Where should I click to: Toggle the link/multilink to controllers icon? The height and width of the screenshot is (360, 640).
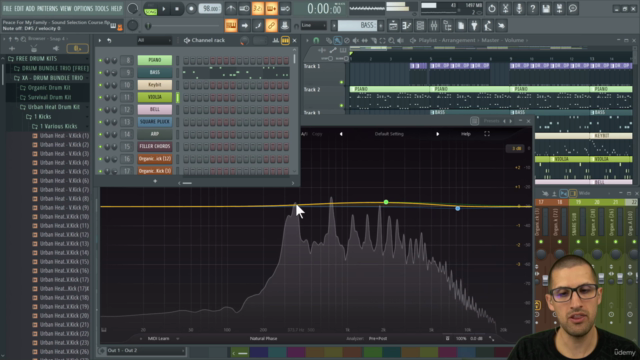tap(271, 26)
